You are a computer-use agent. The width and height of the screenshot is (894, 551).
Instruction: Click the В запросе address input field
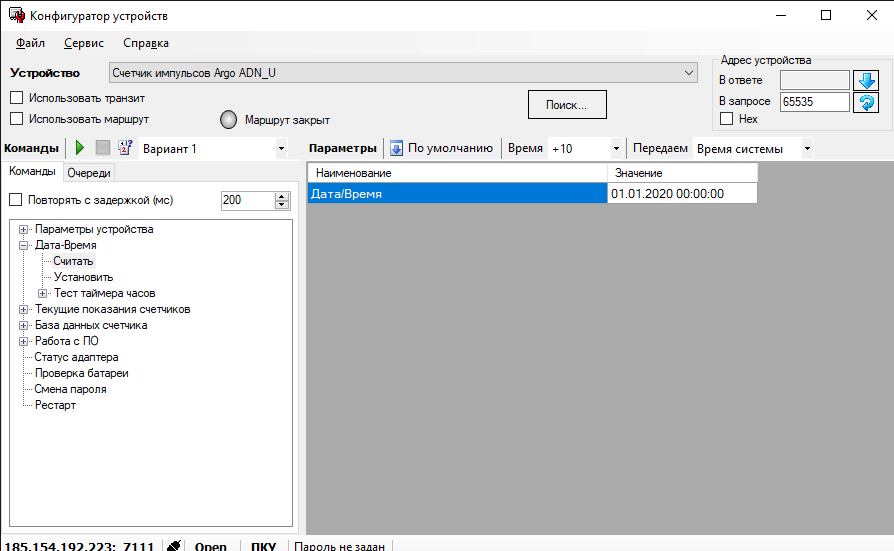[814, 102]
